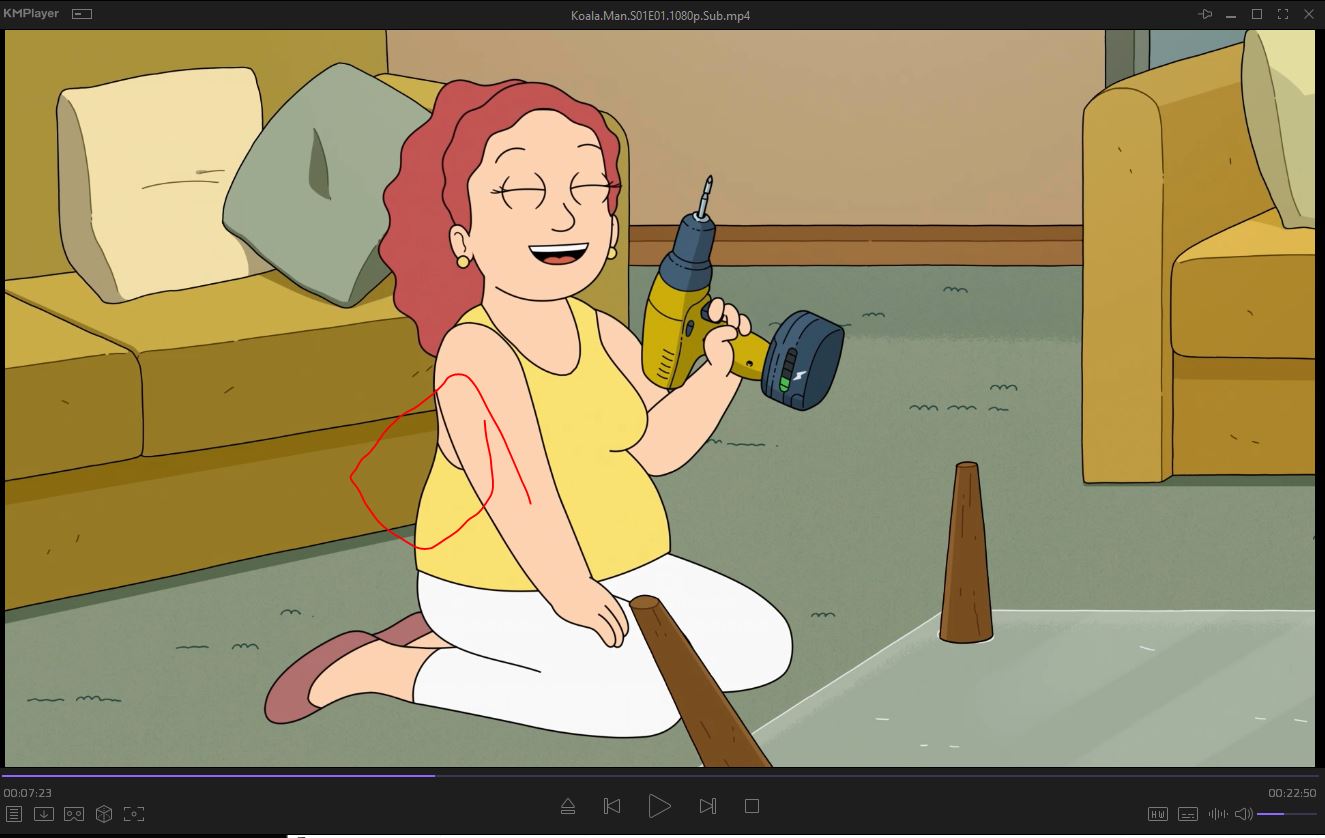Play the video

[659, 806]
